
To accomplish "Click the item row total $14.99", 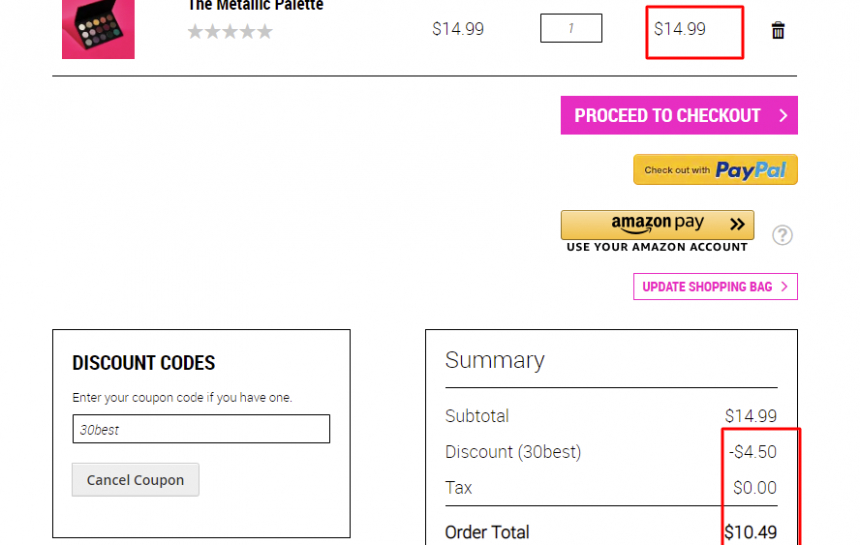I will (x=680, y=29).
